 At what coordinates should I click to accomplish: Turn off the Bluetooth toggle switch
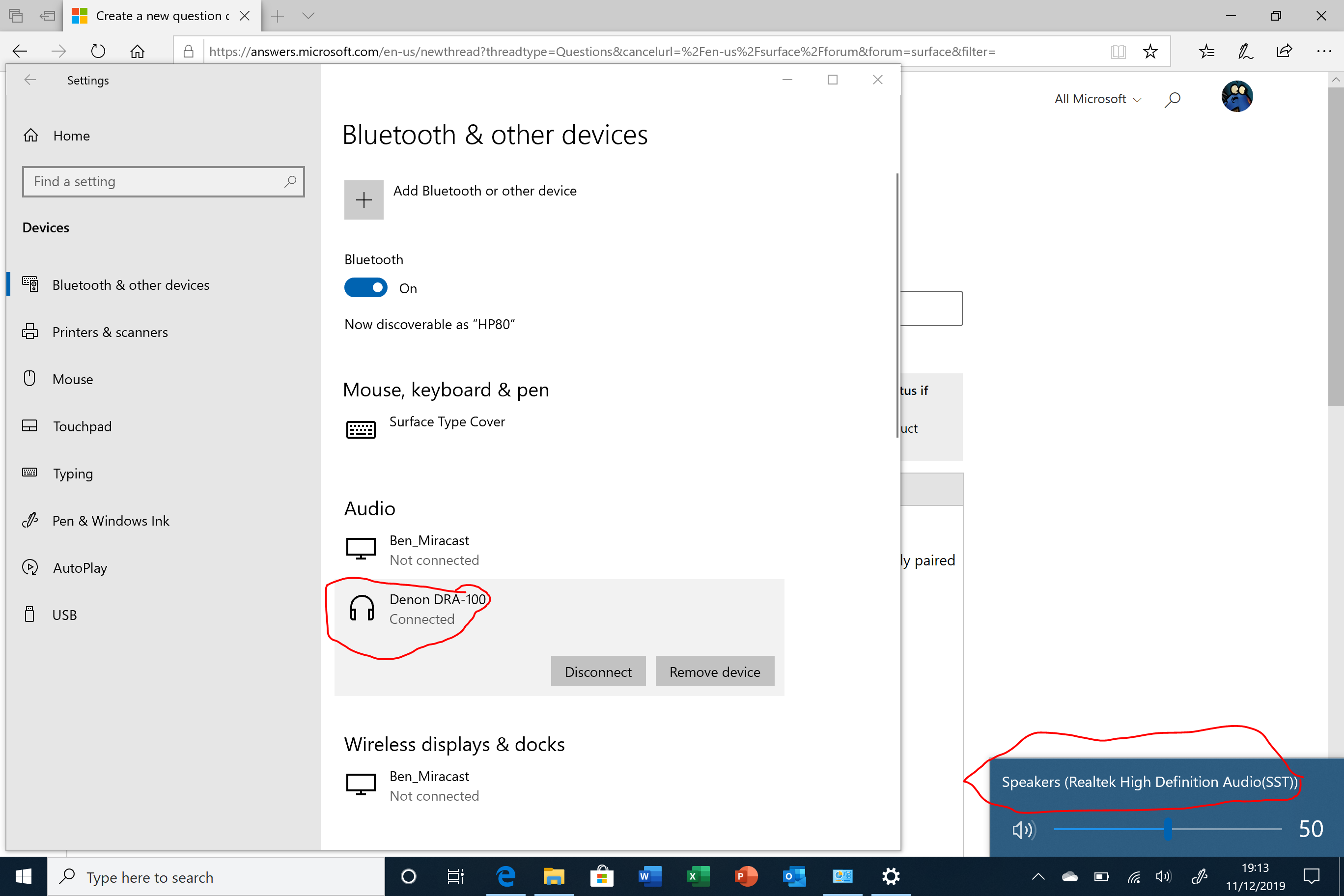point(365,287)
